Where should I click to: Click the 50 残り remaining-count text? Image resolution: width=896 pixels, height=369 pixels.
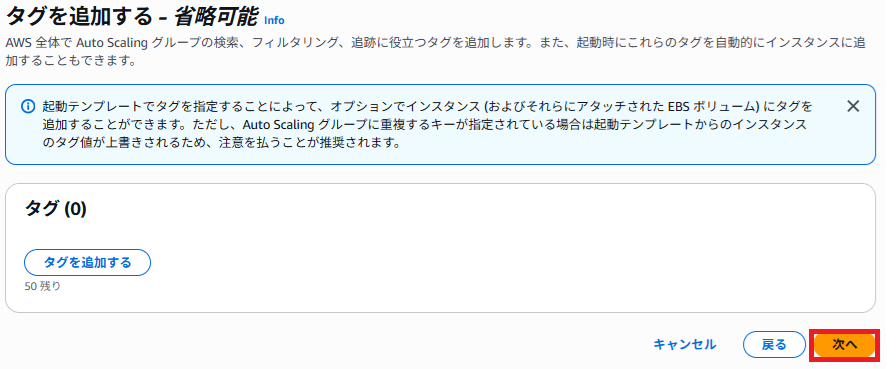(42, 286)
